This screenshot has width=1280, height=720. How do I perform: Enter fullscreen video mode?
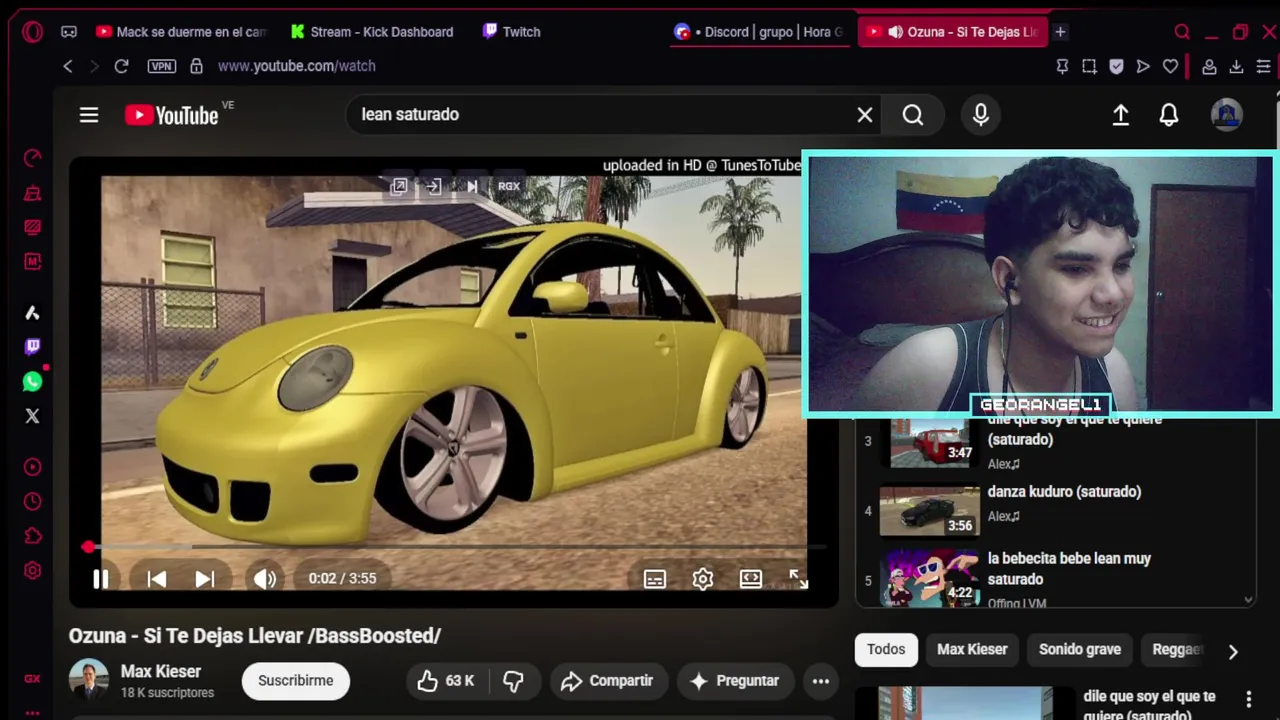pyautogui.click(x=798, y=579)
